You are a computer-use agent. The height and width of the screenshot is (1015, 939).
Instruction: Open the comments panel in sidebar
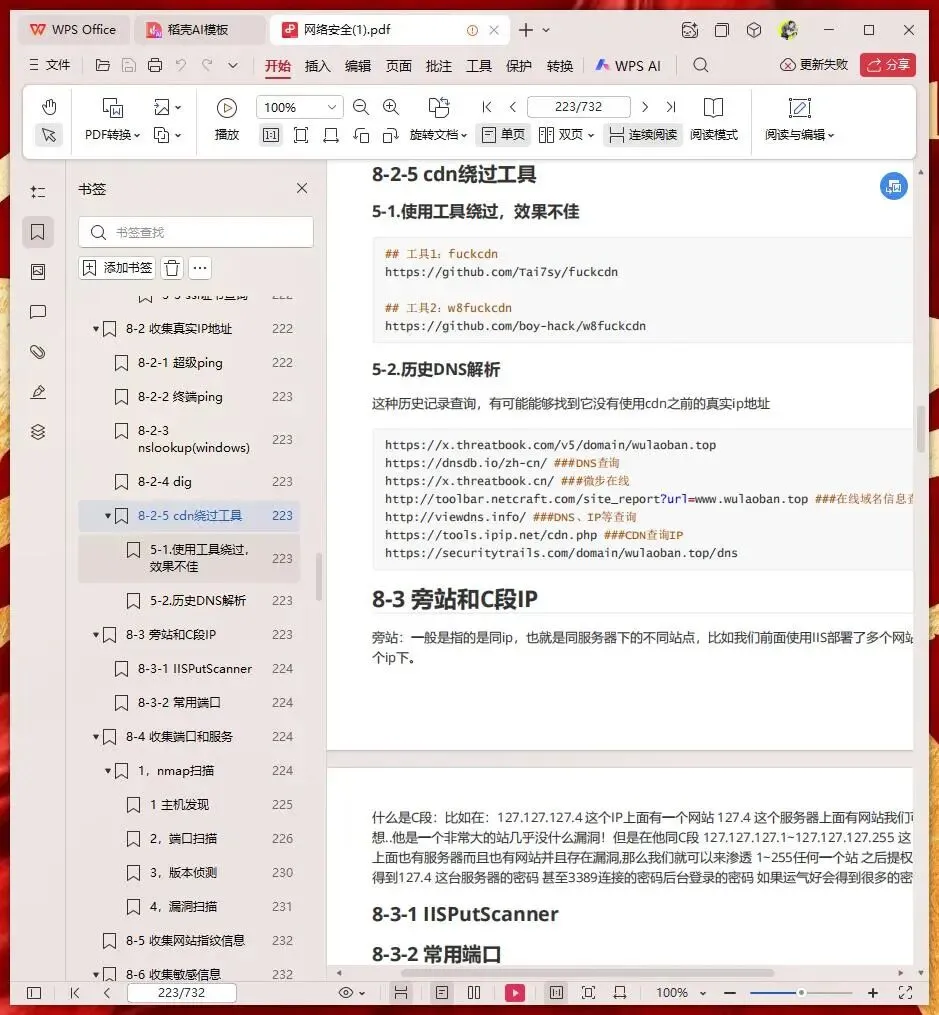(x=38, y=312)
